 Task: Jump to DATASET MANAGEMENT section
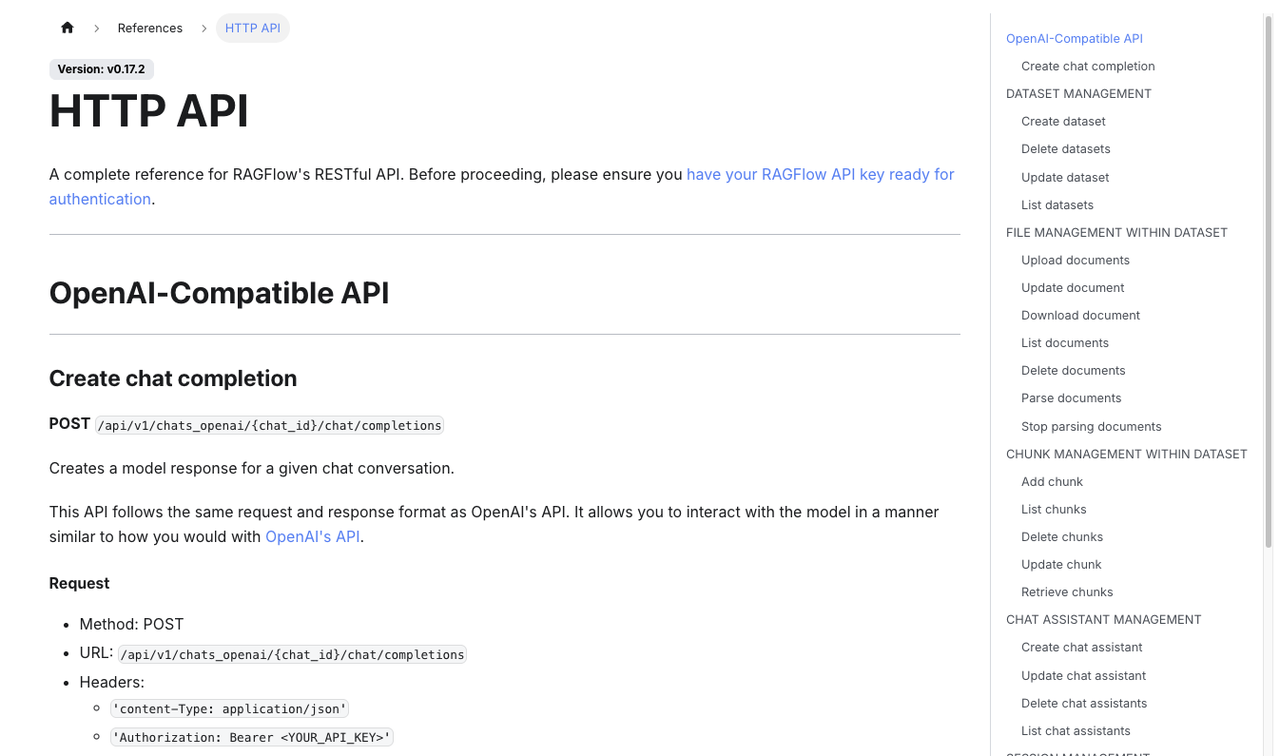click(1079, 94)
